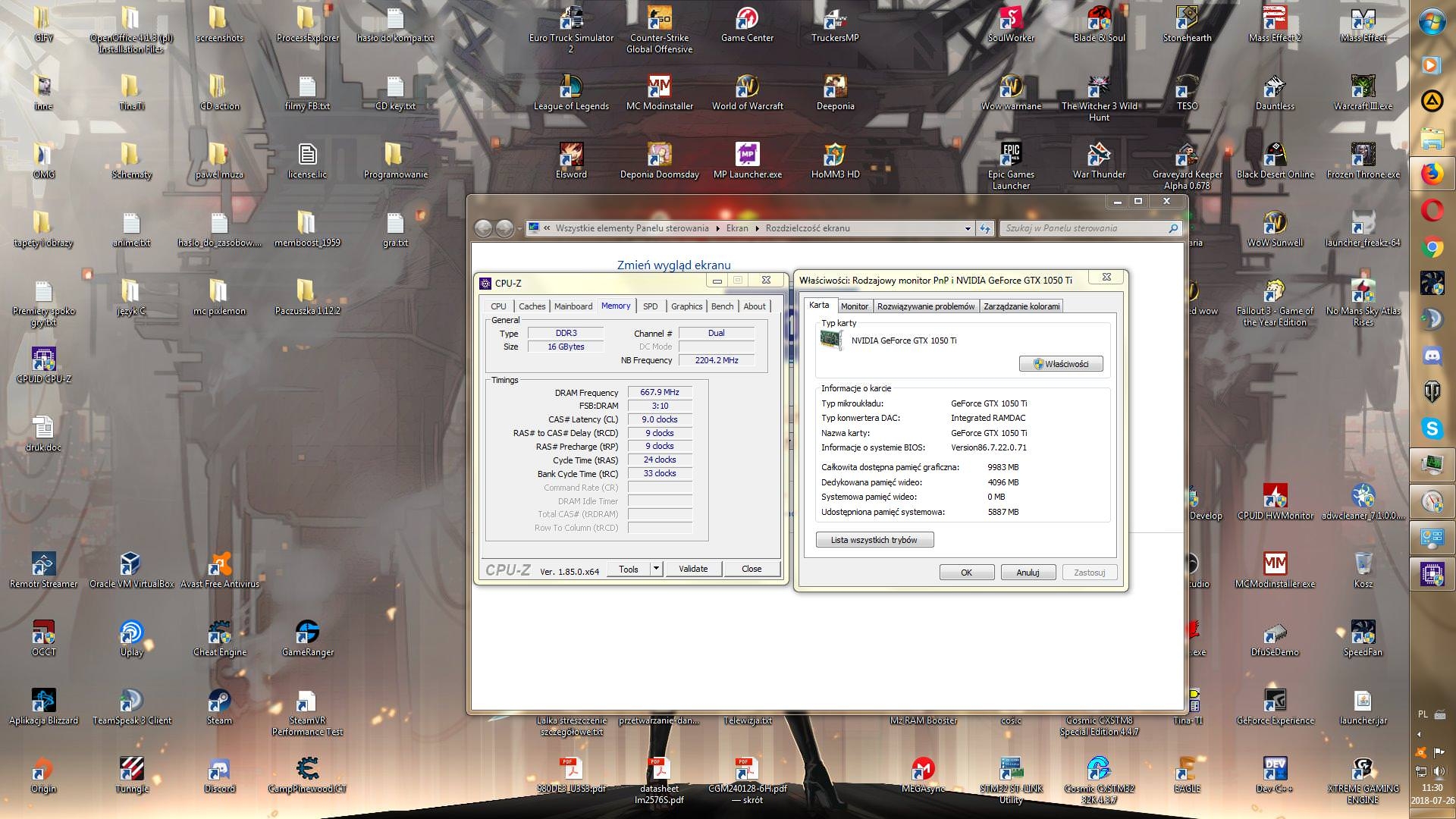Select the GeForce Experience icon
The width and height of the screenshot is (1456, 819).
(x=1275, y=707)
